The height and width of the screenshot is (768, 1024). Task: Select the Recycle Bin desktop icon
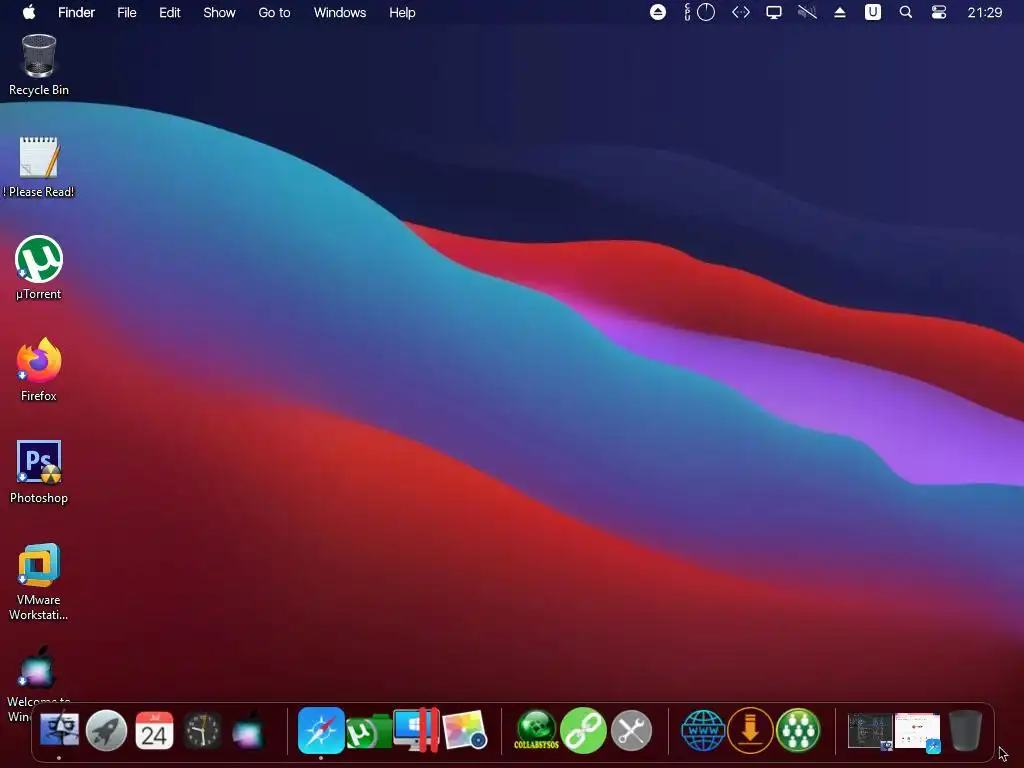(x=39, y=65)
